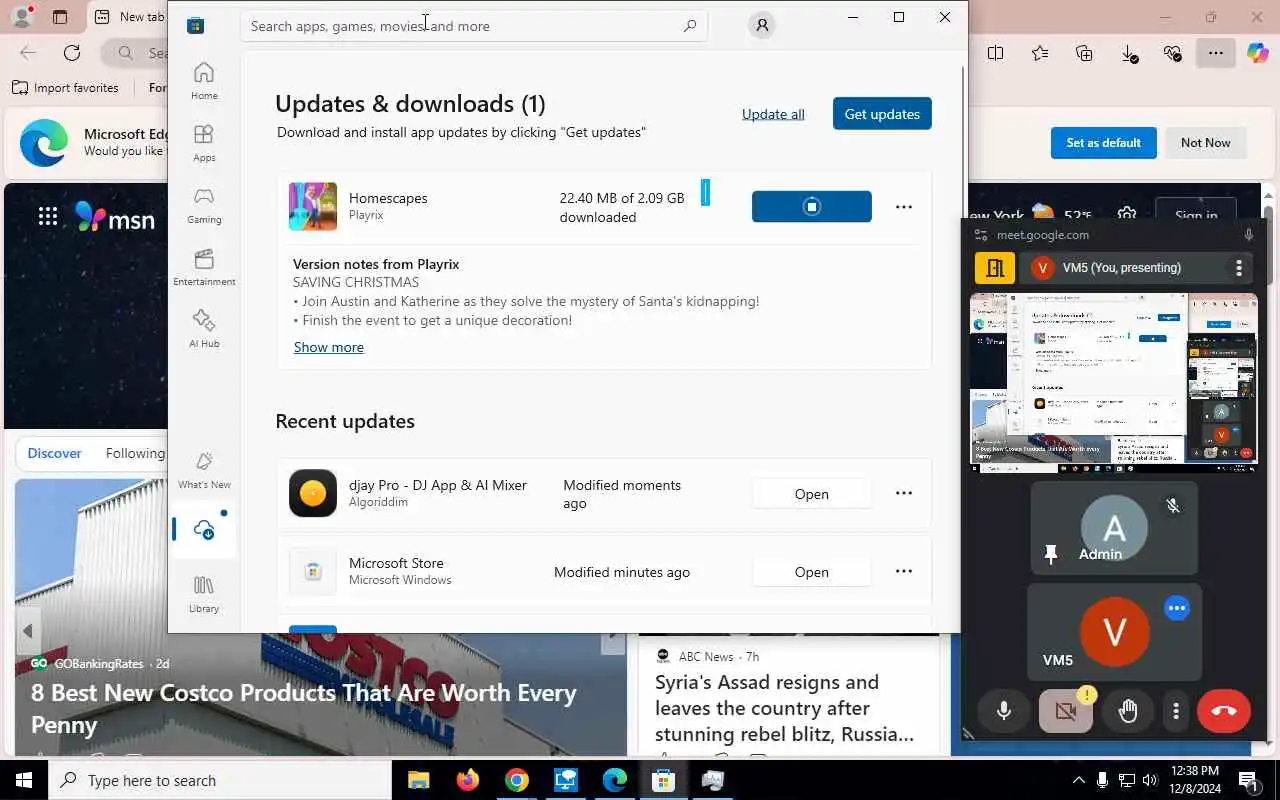The height and width of the screenshot is (800, 1280).
Task: Open Costco products article headline
Action: coord(303,708)
